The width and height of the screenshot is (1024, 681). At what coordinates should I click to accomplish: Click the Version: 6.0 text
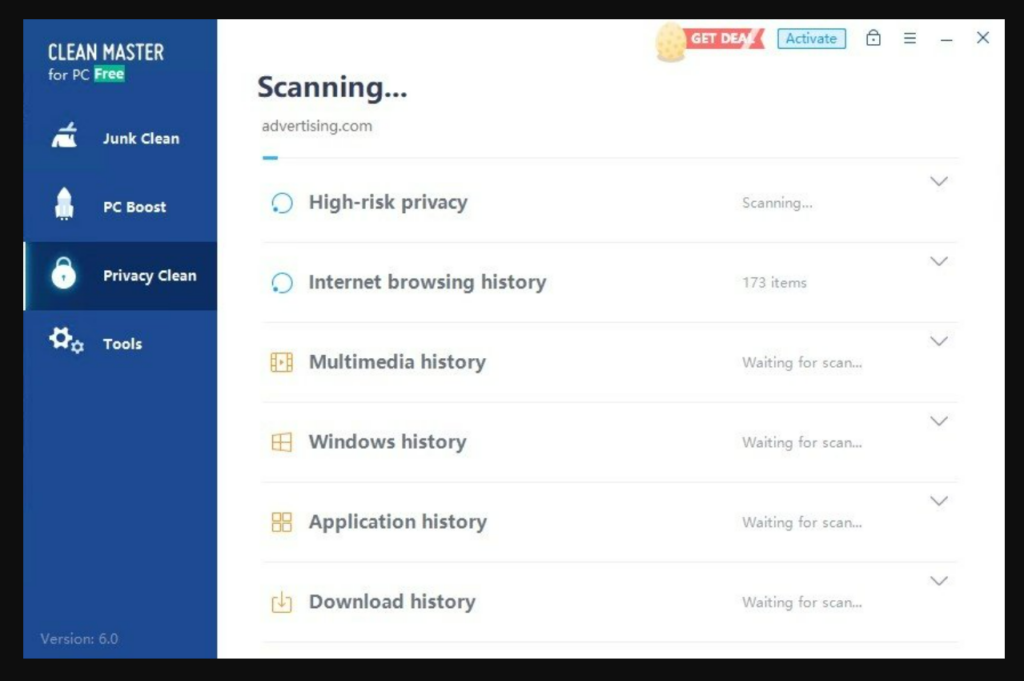tap(79, 639)
